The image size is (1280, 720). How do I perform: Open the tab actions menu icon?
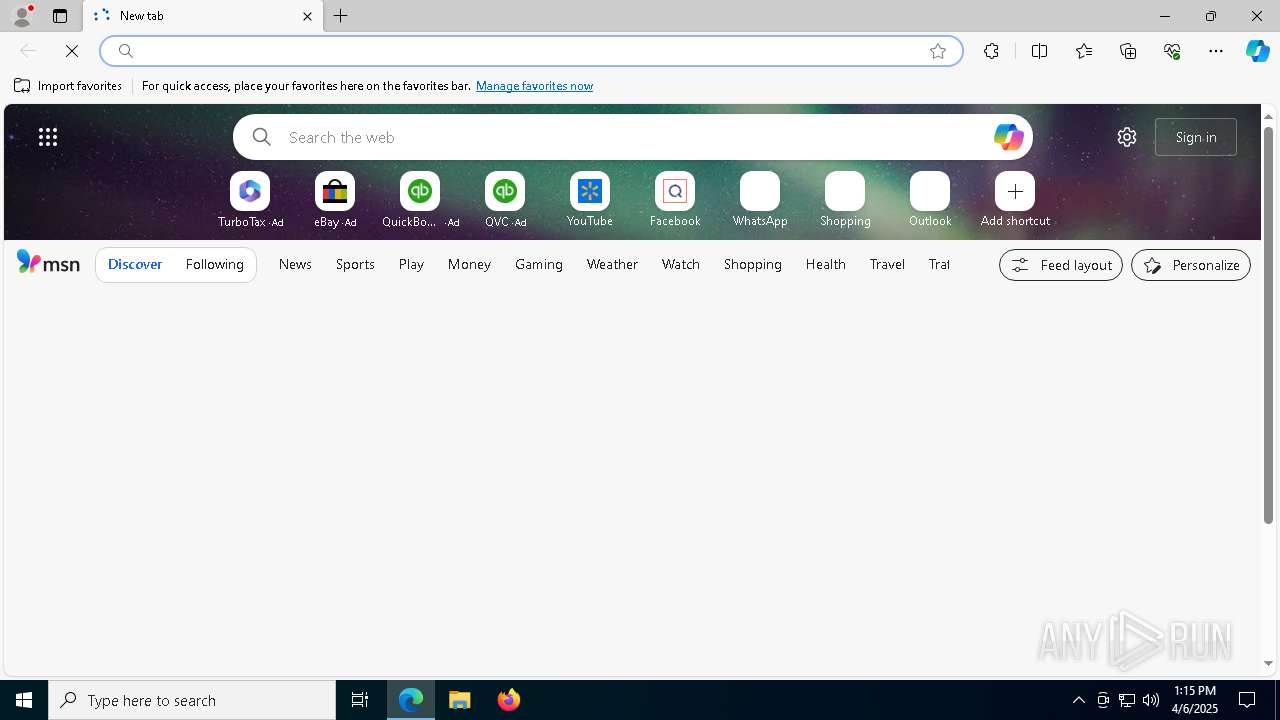pyautogui.click(x=60, y=16)
